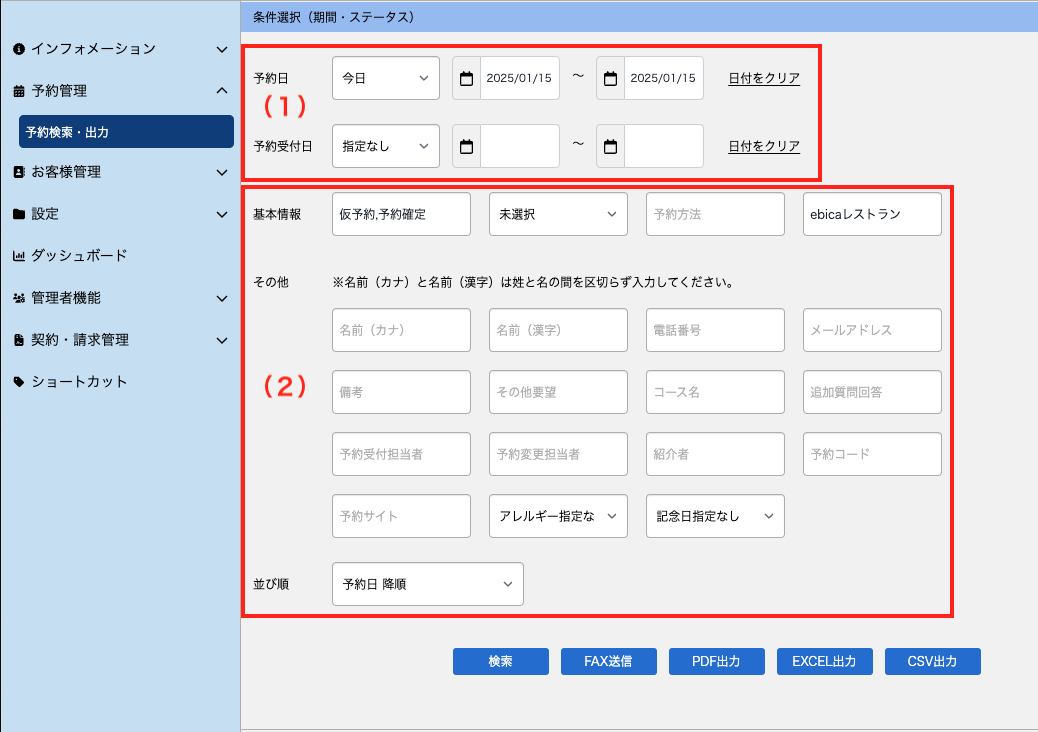Focus the 名前（カナ） input
The image size is (1038, 732).
pos(401,330)
